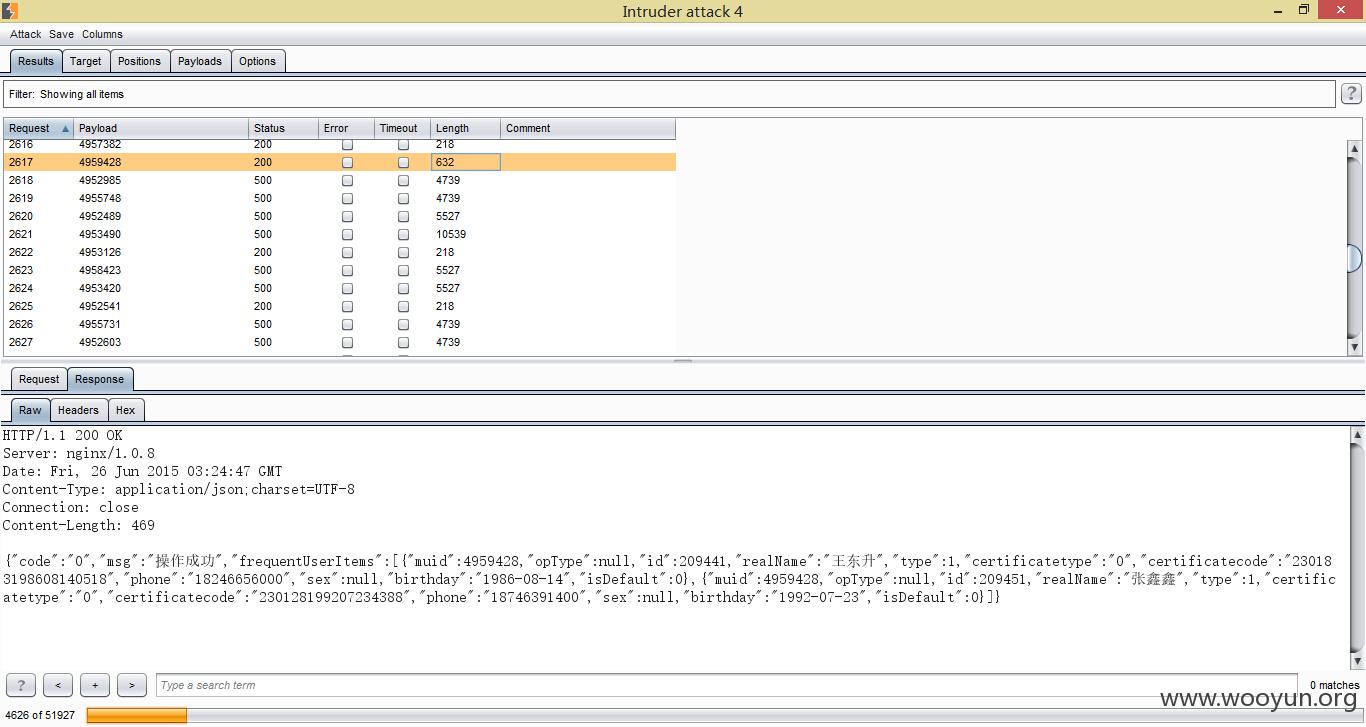Select row with payload 4952603

point(339,342)
